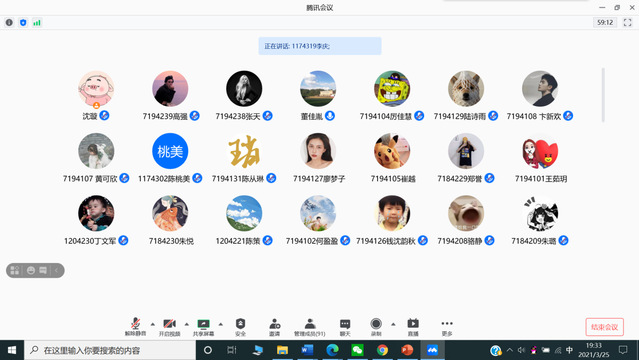The height and width of the screenshot is (360, 639).
Task: Open the 安全 security shield icon
Action: pos(240,327)
